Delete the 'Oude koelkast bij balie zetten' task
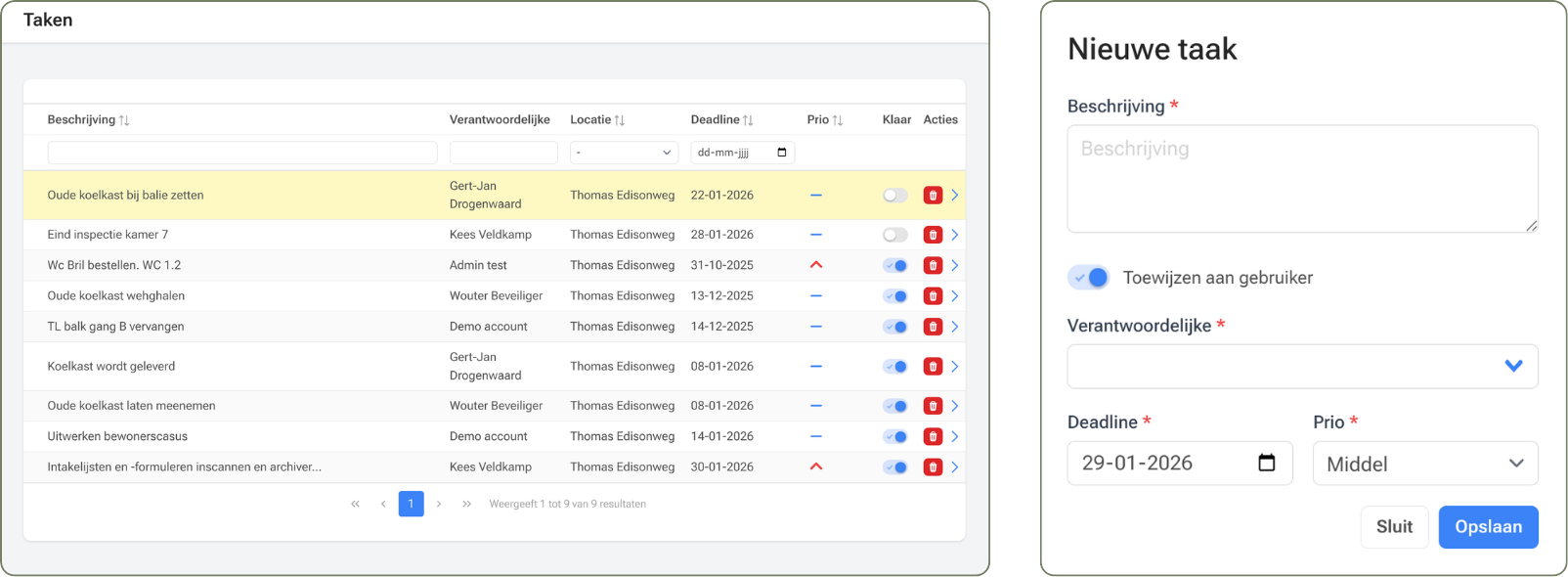The image size is (1568, 577). click(933, 196)
